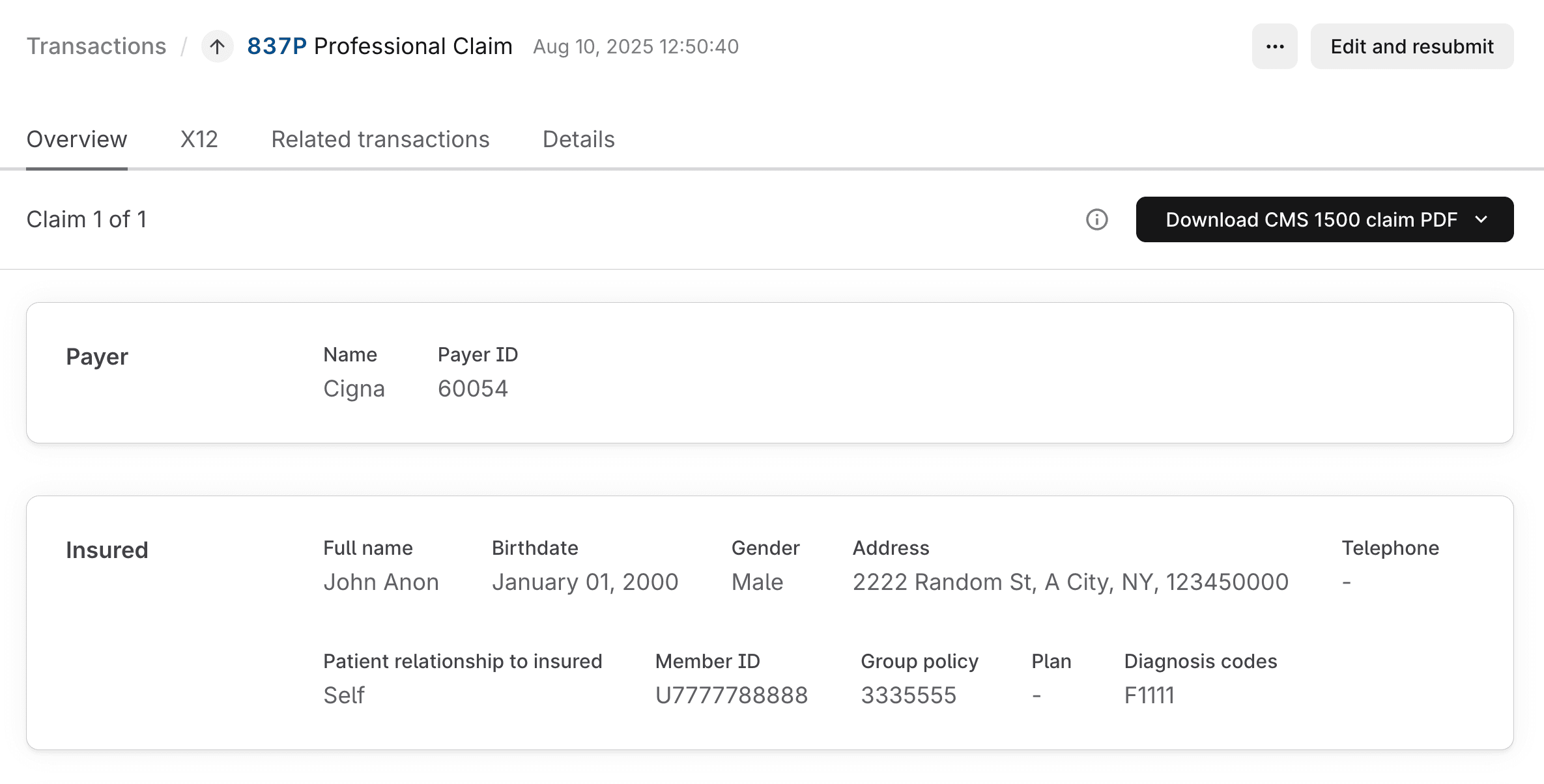Screen dimensions: 1544x784
Task: Click the group policy number 3335555
Action: click(908, 695)
